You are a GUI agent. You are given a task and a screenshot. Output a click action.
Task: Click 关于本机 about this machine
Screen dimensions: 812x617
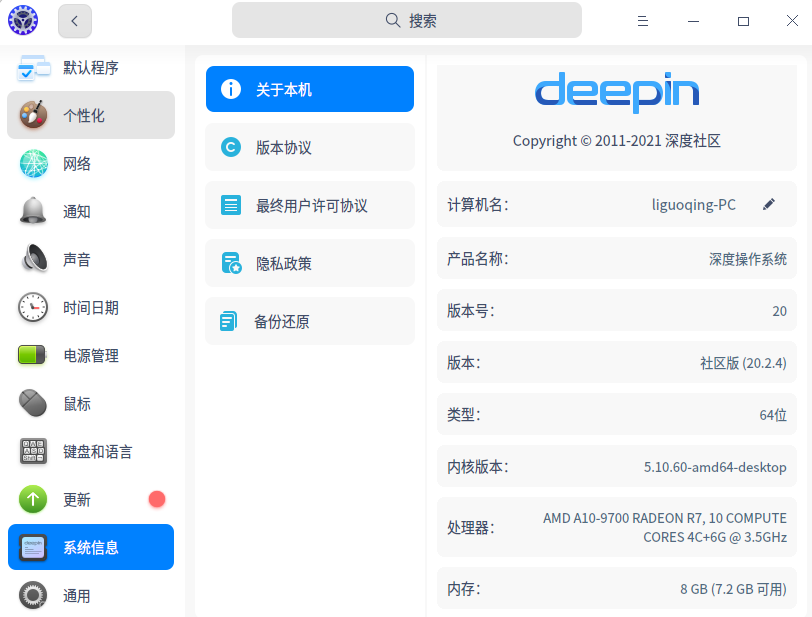[x=309, y=89]
